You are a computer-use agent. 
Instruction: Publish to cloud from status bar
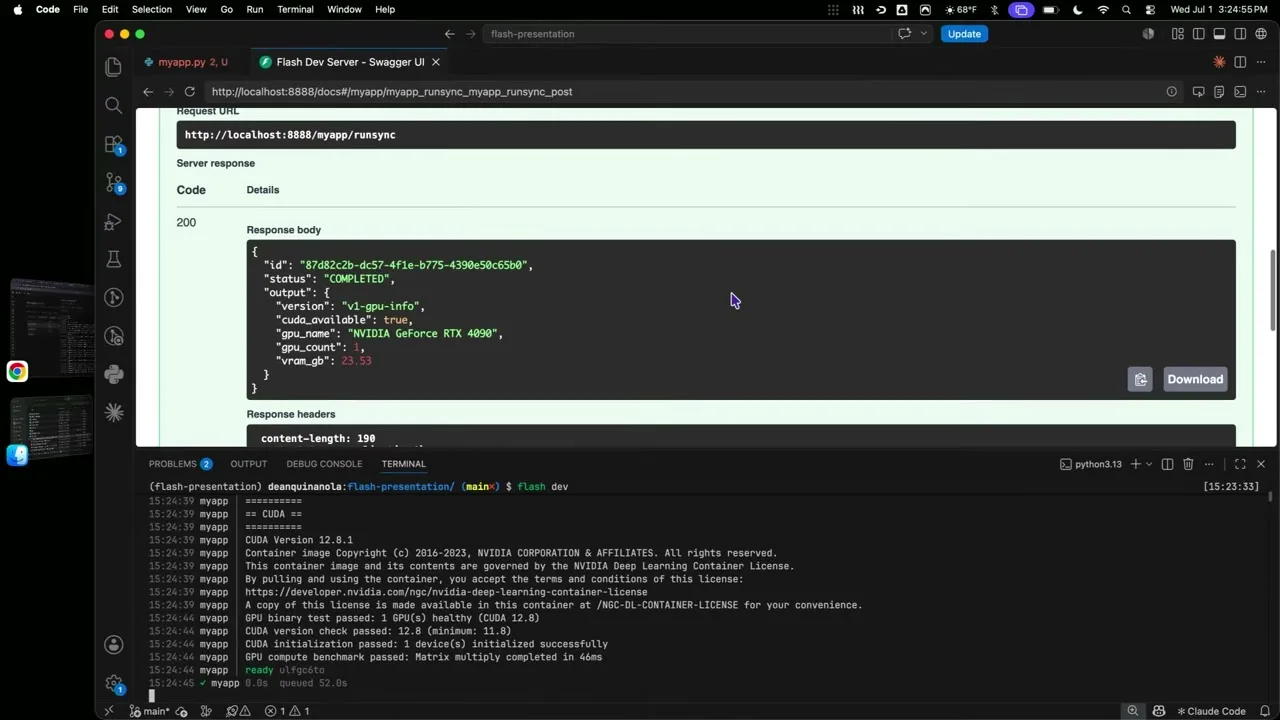(x=182, y=711)
